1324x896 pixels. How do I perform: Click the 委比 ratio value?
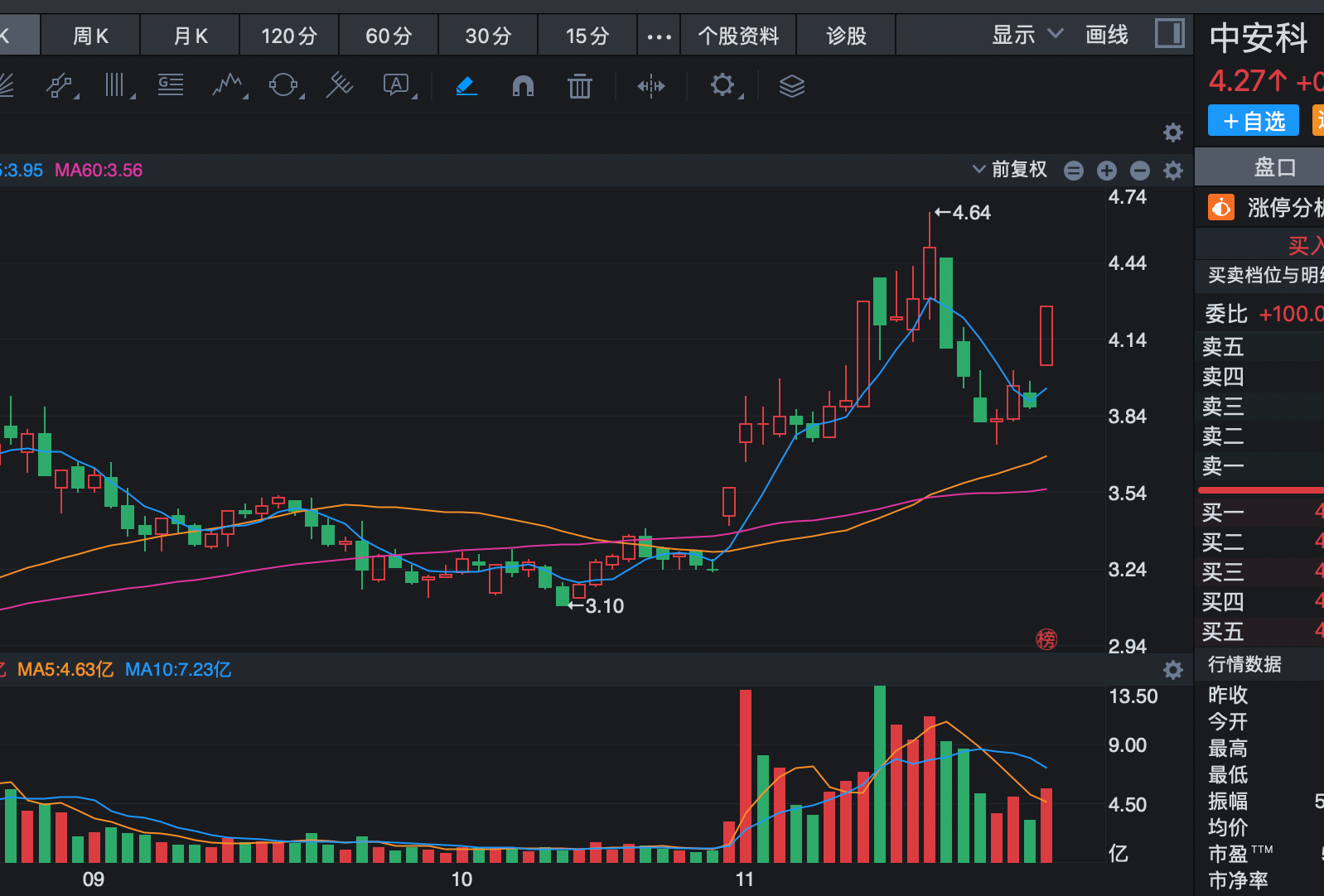point(1291,314)
